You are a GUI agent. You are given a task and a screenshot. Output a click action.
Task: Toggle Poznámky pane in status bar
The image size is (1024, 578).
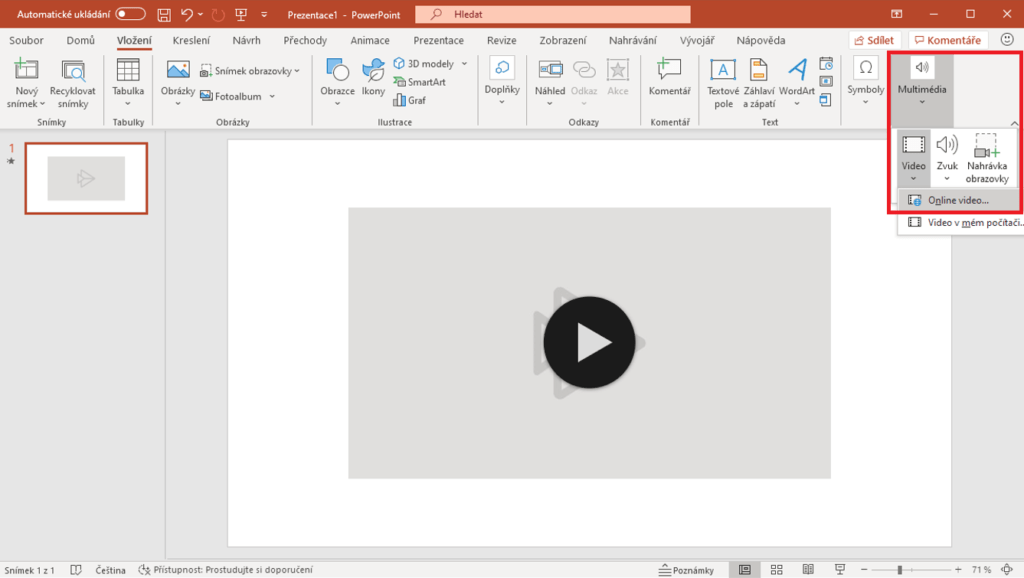click(686, 570)
